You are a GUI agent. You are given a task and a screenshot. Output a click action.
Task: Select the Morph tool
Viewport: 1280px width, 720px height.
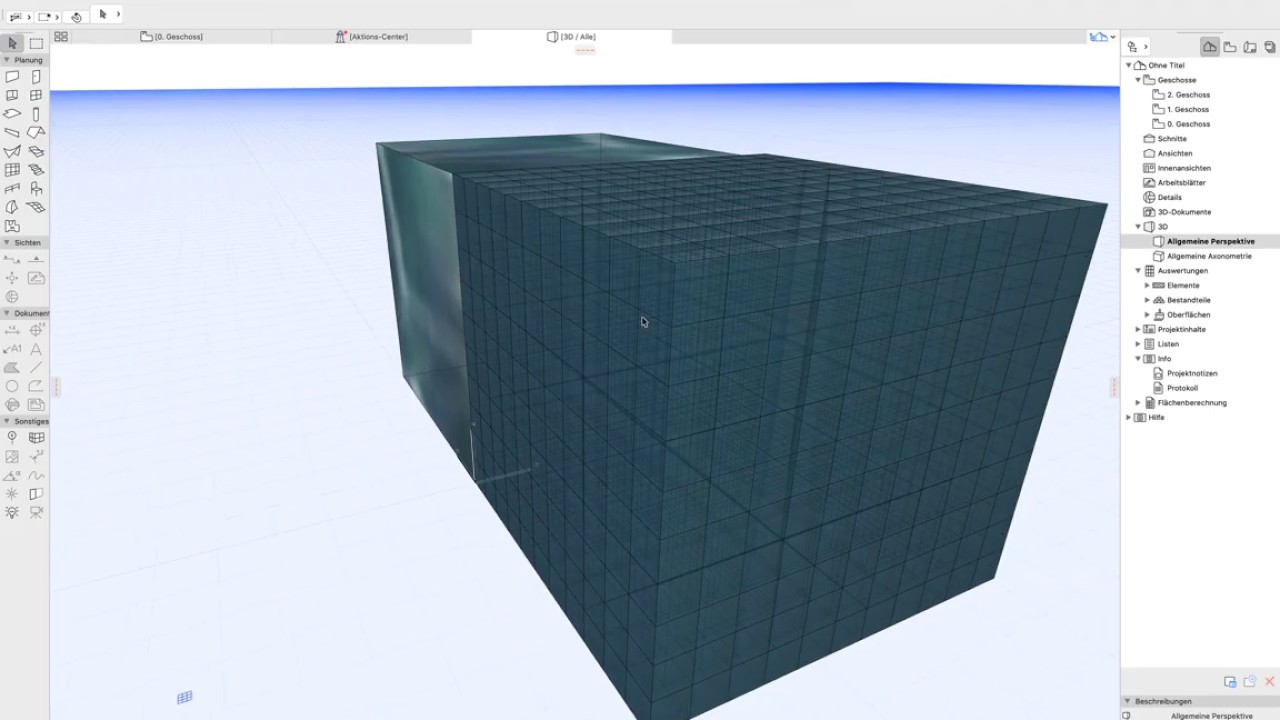pos(12,208)
